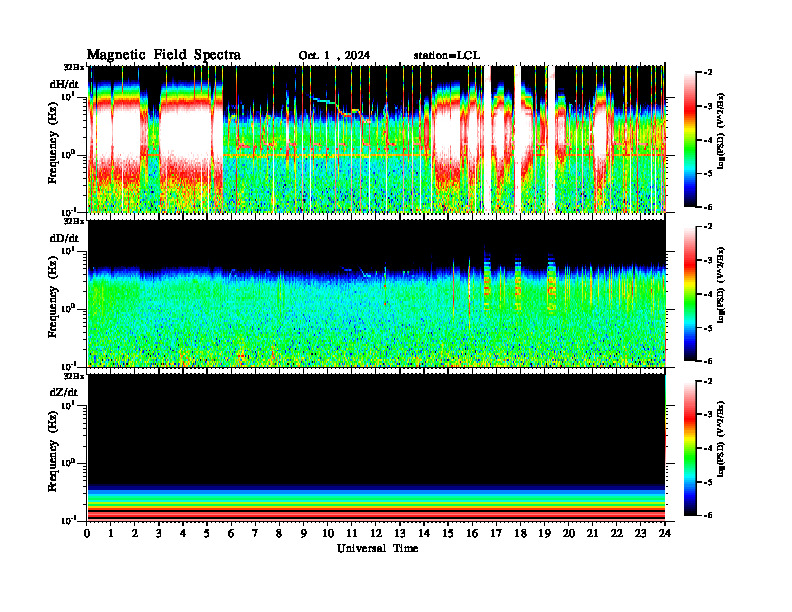Click the color bar beside the dZ/dt panel
This screenshot has height=612, width=792.
[690, 448]
